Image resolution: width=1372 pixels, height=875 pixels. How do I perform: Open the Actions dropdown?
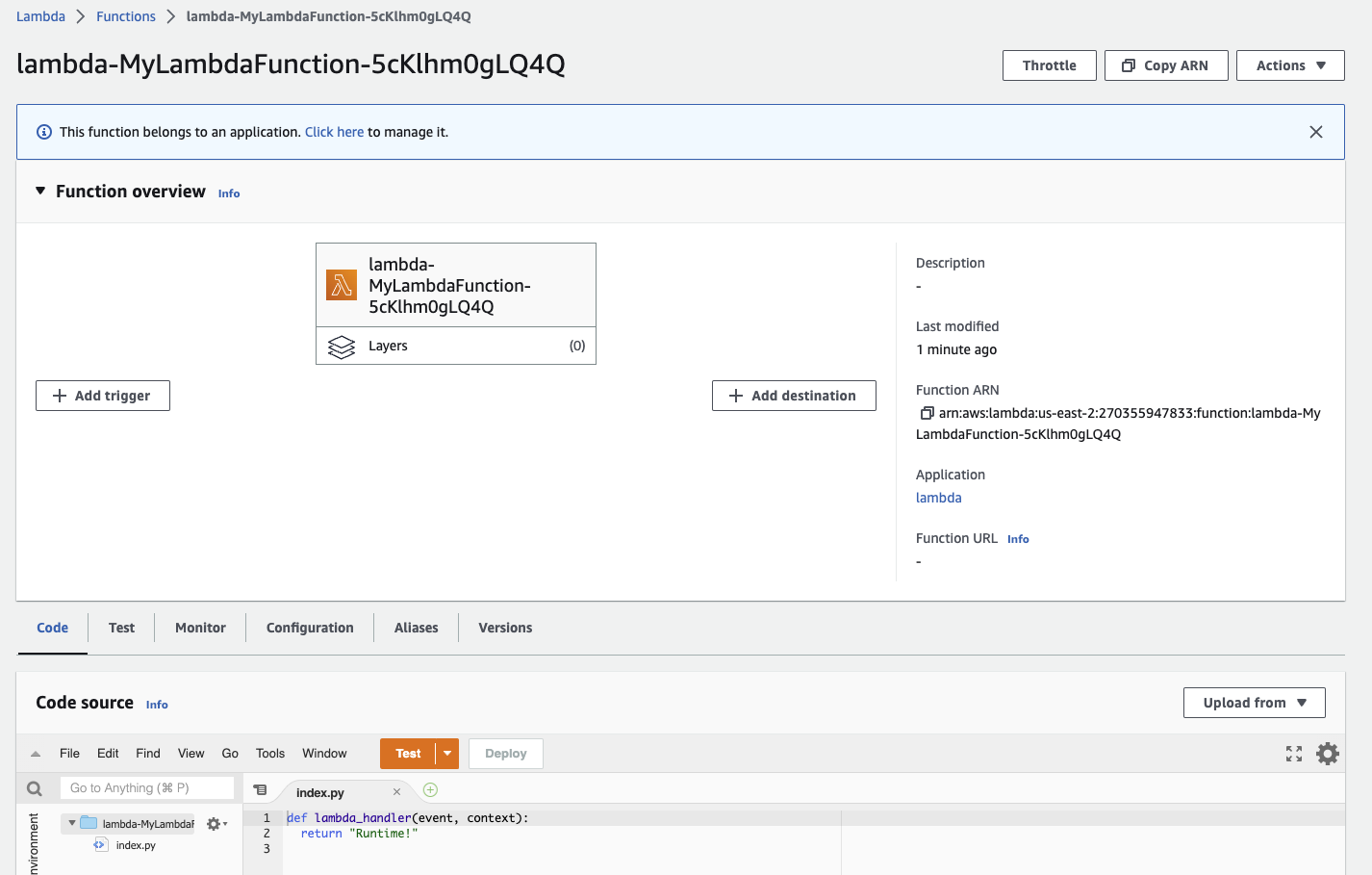point(1290,65)
